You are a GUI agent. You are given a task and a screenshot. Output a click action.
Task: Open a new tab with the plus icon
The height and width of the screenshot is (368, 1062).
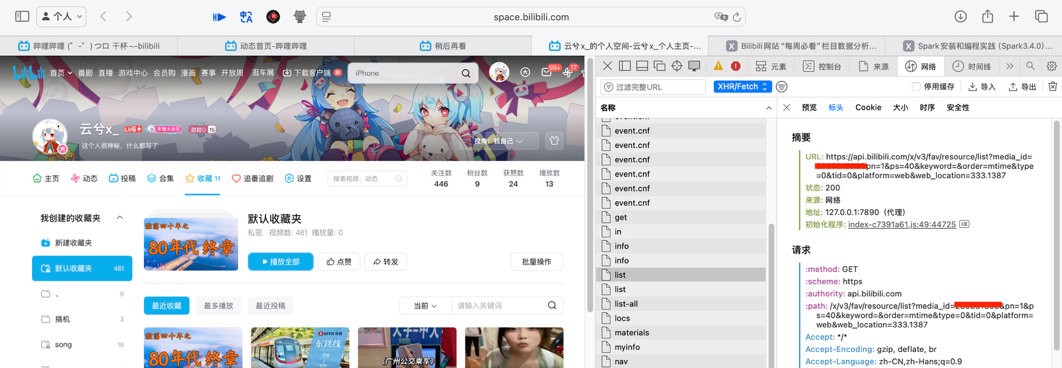(1014, 16)
